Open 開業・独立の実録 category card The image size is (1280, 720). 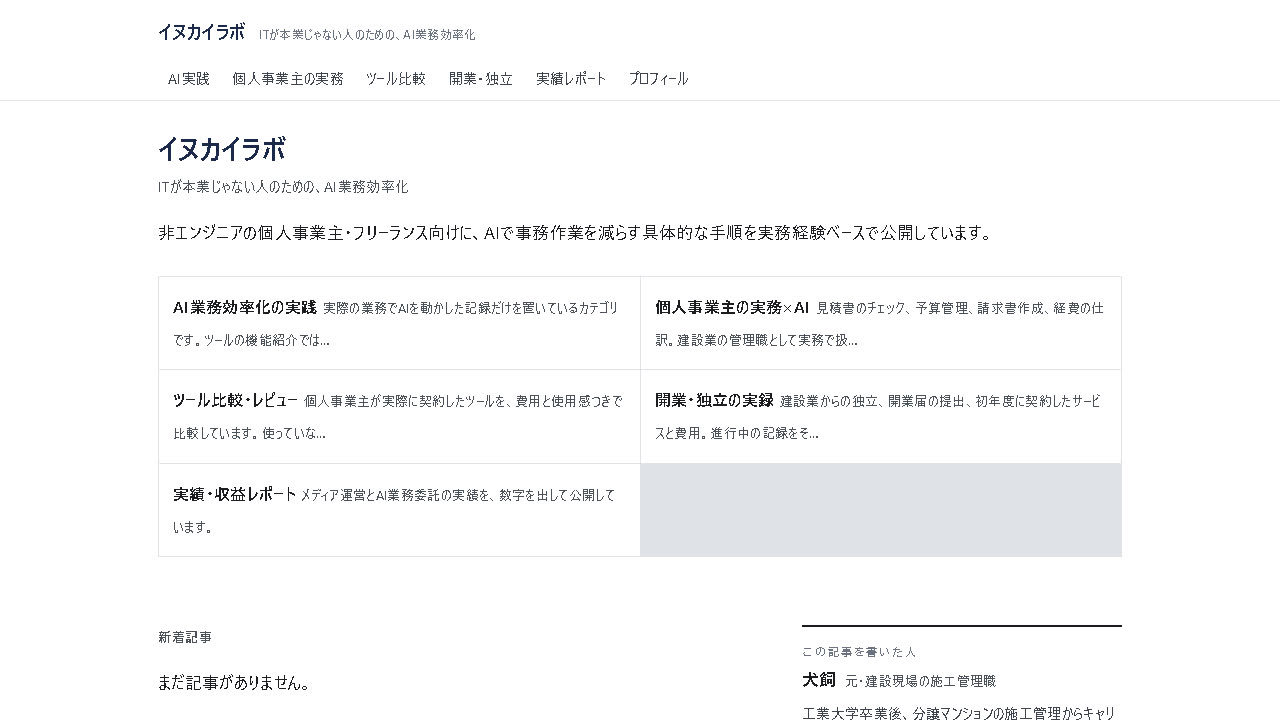point(881,416)
